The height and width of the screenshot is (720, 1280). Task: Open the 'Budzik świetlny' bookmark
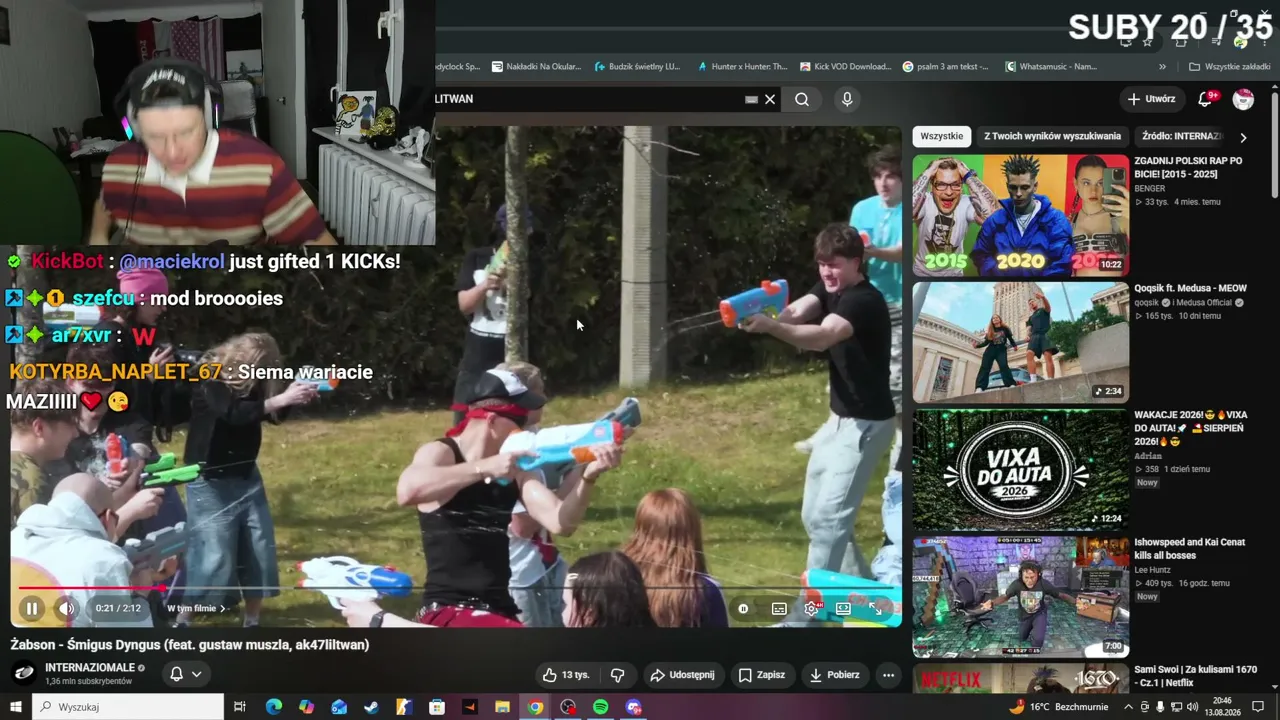637,67
